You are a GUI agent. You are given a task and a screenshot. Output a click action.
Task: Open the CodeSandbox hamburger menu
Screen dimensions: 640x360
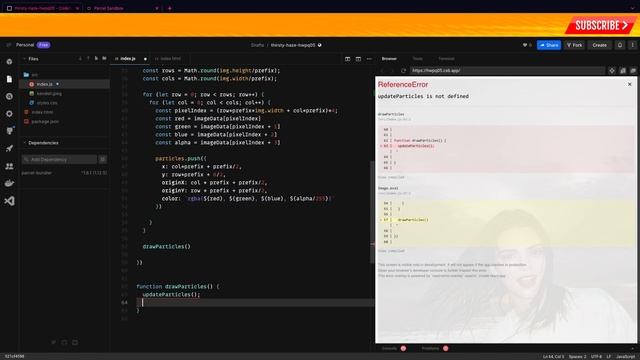(9, 45)
